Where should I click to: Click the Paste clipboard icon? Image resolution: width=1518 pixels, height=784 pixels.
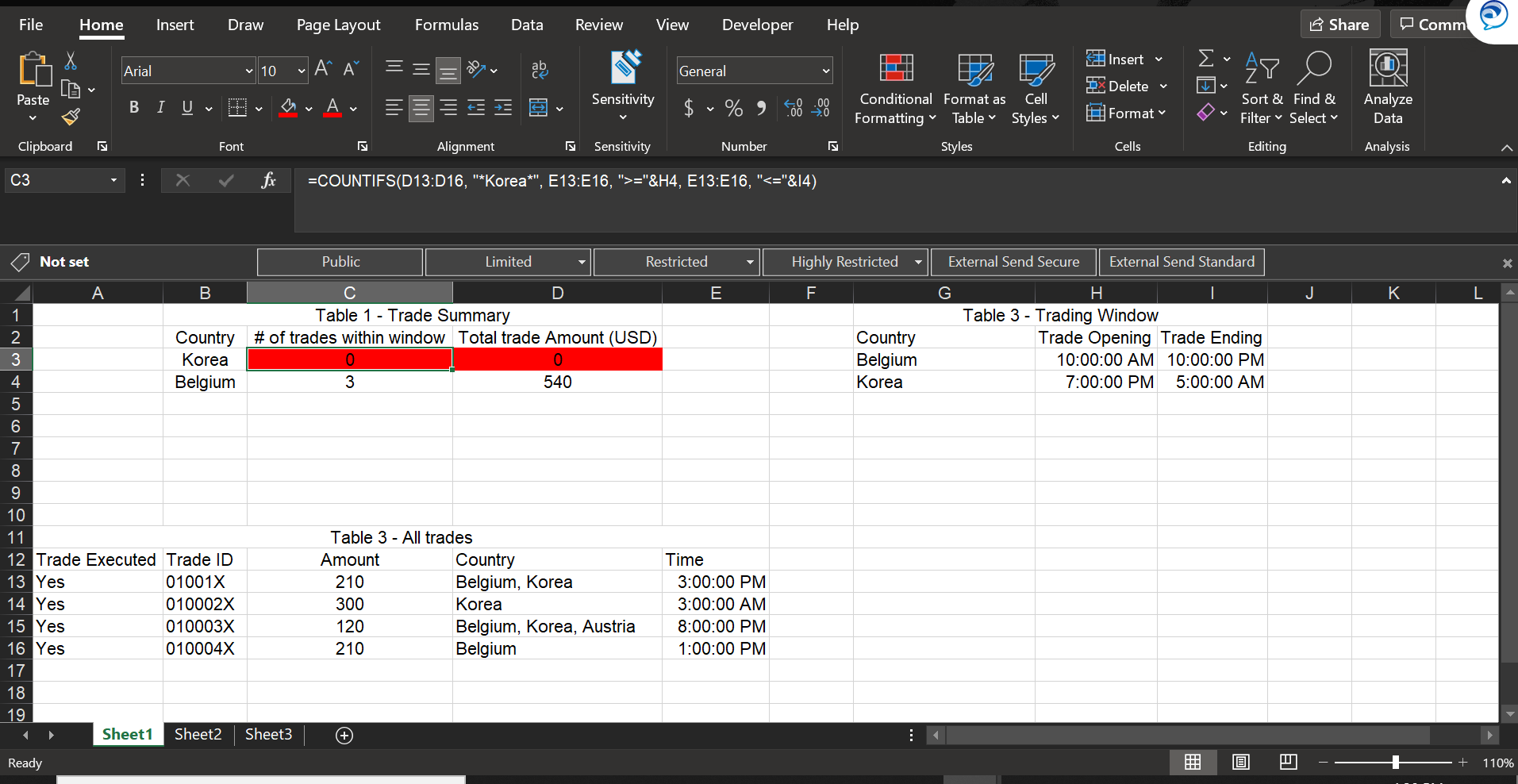pos(33,70)
